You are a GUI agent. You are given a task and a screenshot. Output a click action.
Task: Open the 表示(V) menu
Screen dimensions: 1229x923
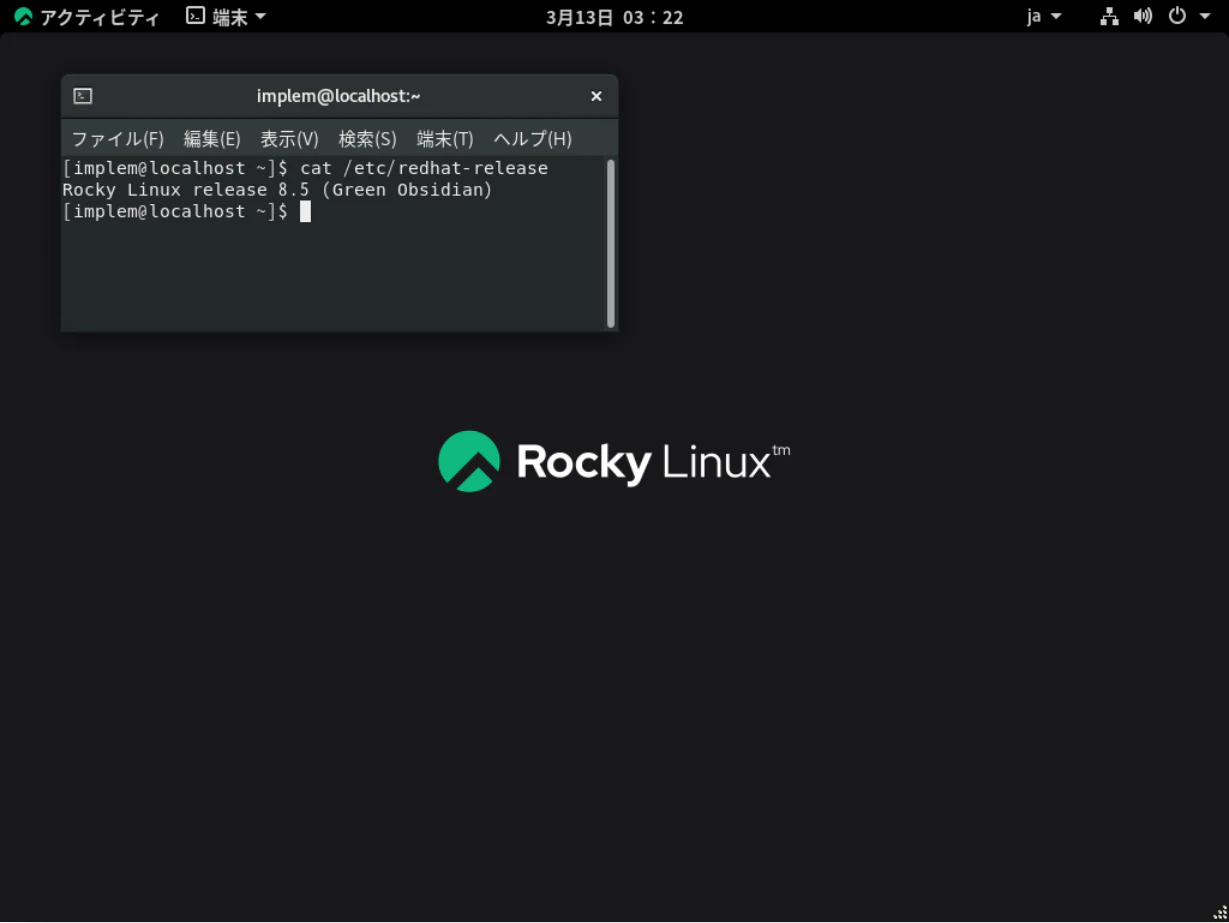pyautogui.click(x=289, y=139)
